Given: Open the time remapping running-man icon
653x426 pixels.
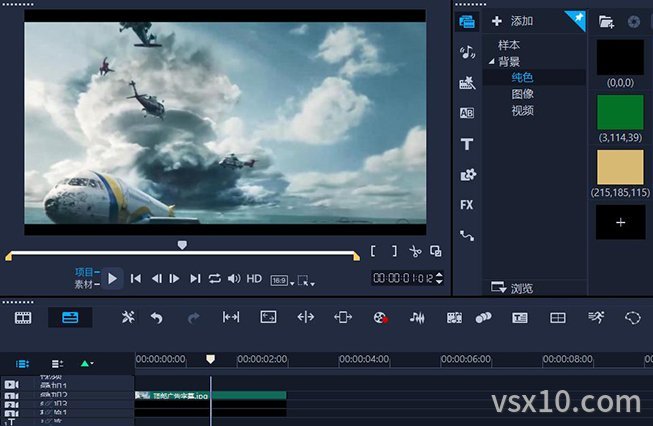Looking at the screenshot, I should [x=596, y=318].
